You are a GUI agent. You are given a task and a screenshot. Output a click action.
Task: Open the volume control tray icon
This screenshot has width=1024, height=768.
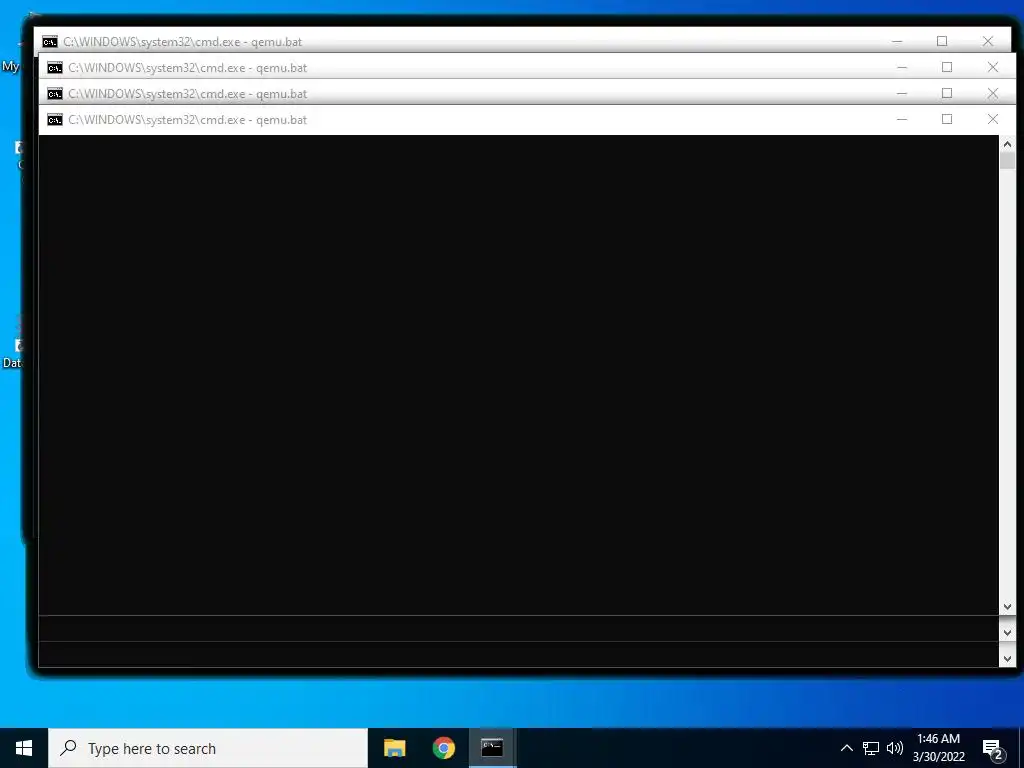(895, 748)
